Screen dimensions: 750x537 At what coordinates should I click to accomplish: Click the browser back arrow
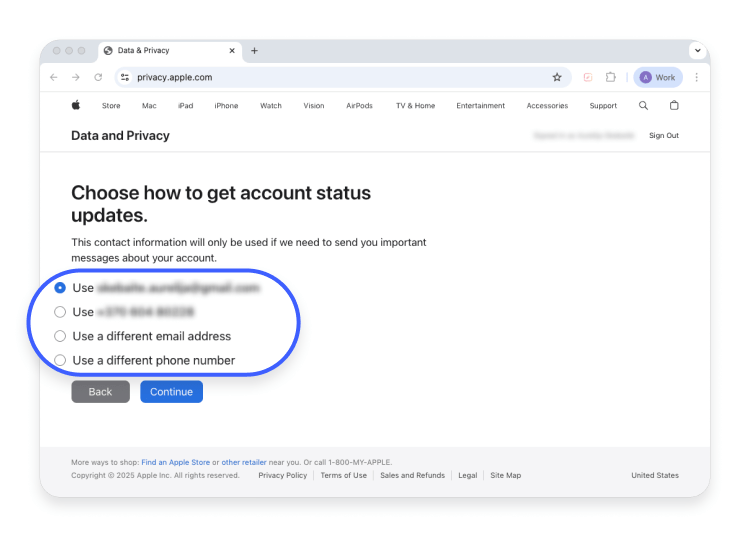(x=54, y=77)
